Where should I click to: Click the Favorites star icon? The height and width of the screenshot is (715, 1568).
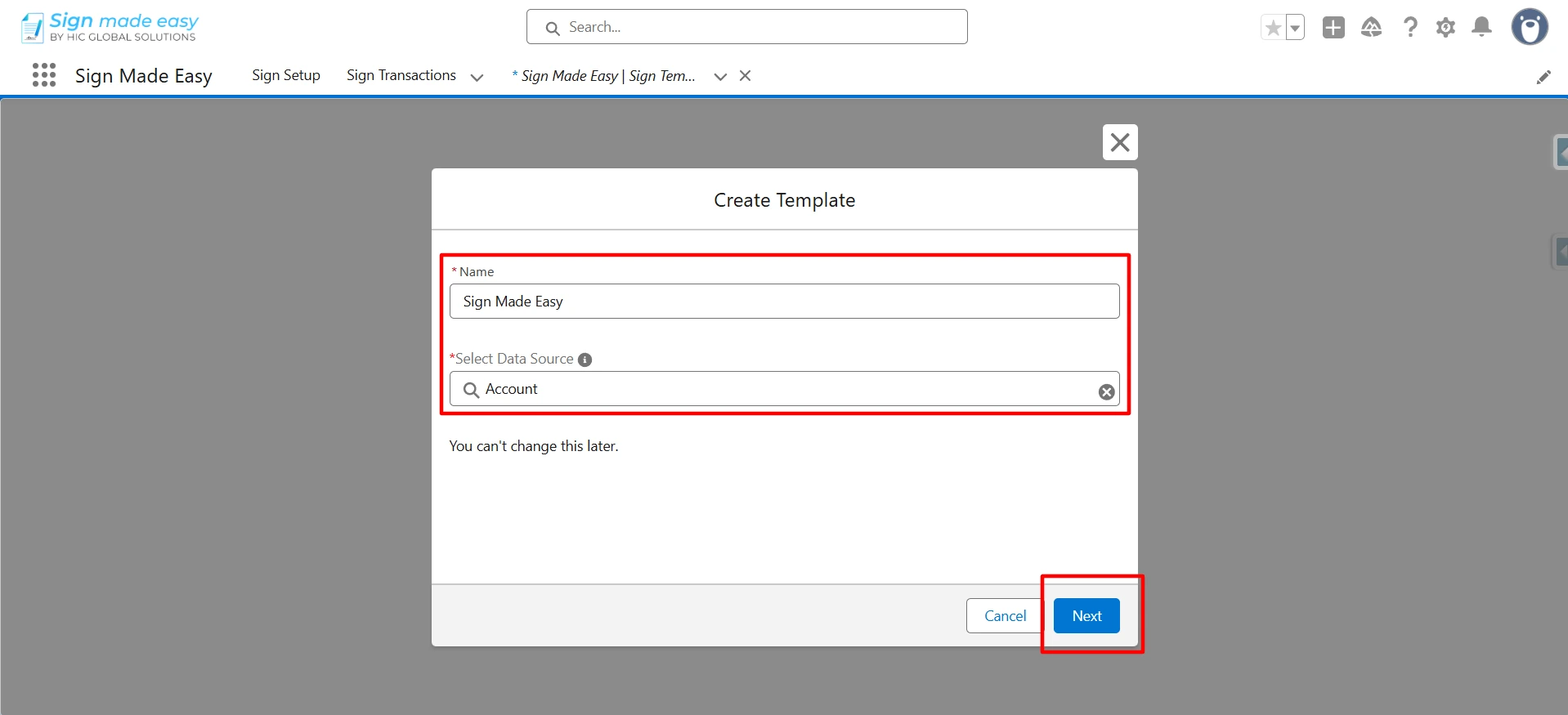click(1273, 28)
